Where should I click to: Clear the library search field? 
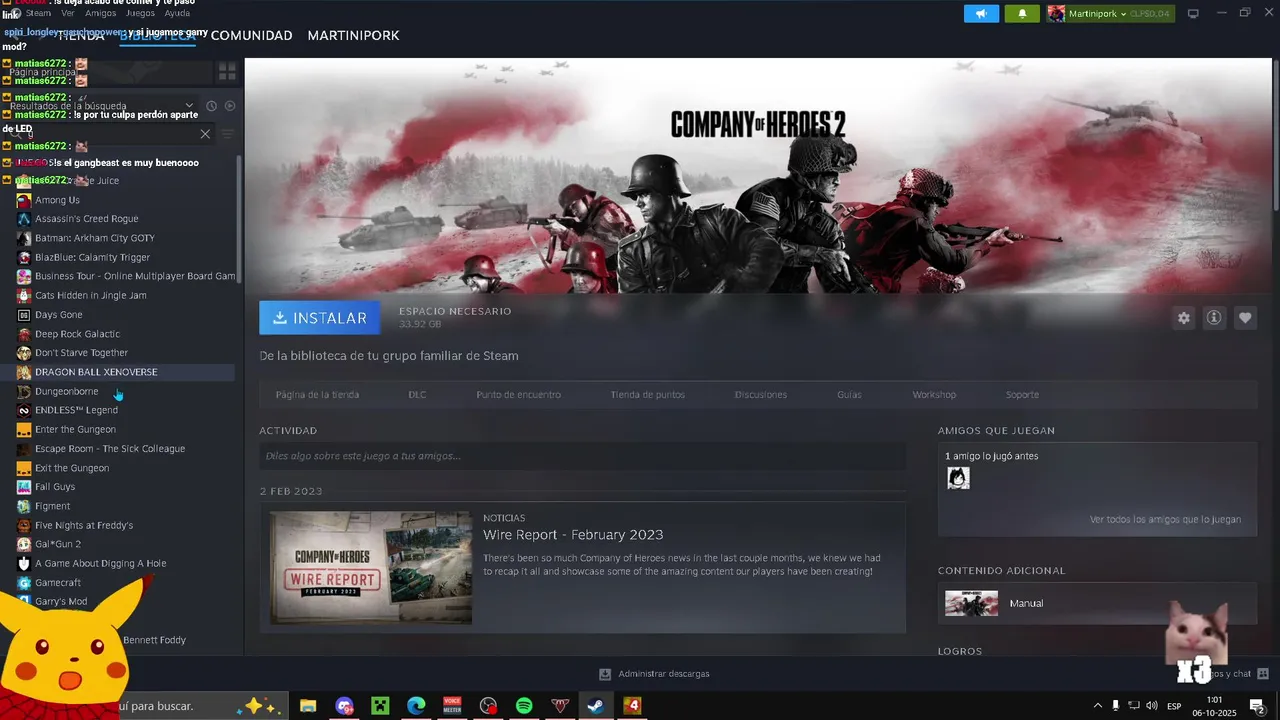click(x=205, y=134)
